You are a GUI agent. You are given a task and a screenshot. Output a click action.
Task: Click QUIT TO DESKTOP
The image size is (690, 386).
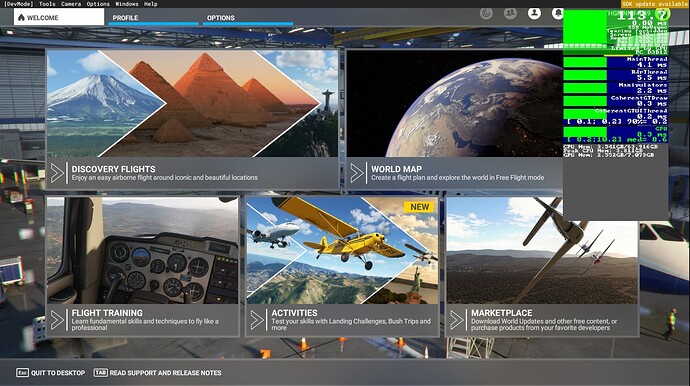[x=58, y=373]
